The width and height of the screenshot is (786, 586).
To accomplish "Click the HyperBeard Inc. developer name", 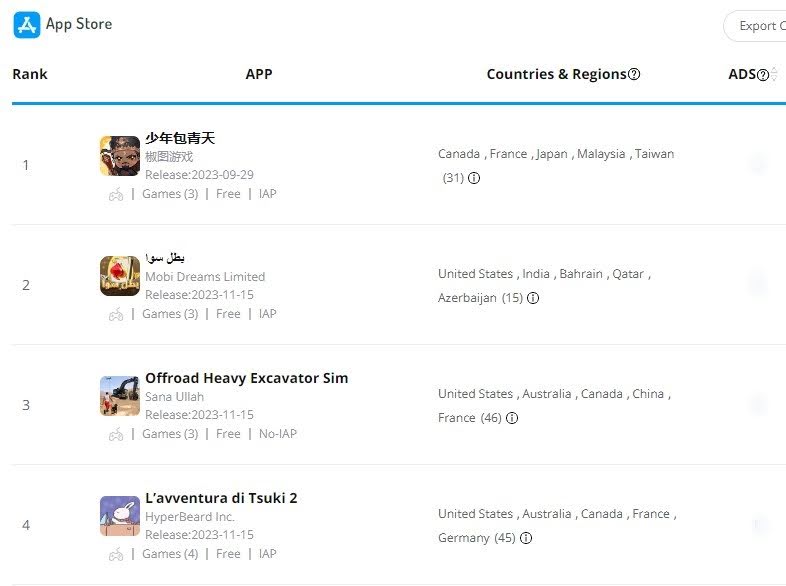I will click(189, 516).
